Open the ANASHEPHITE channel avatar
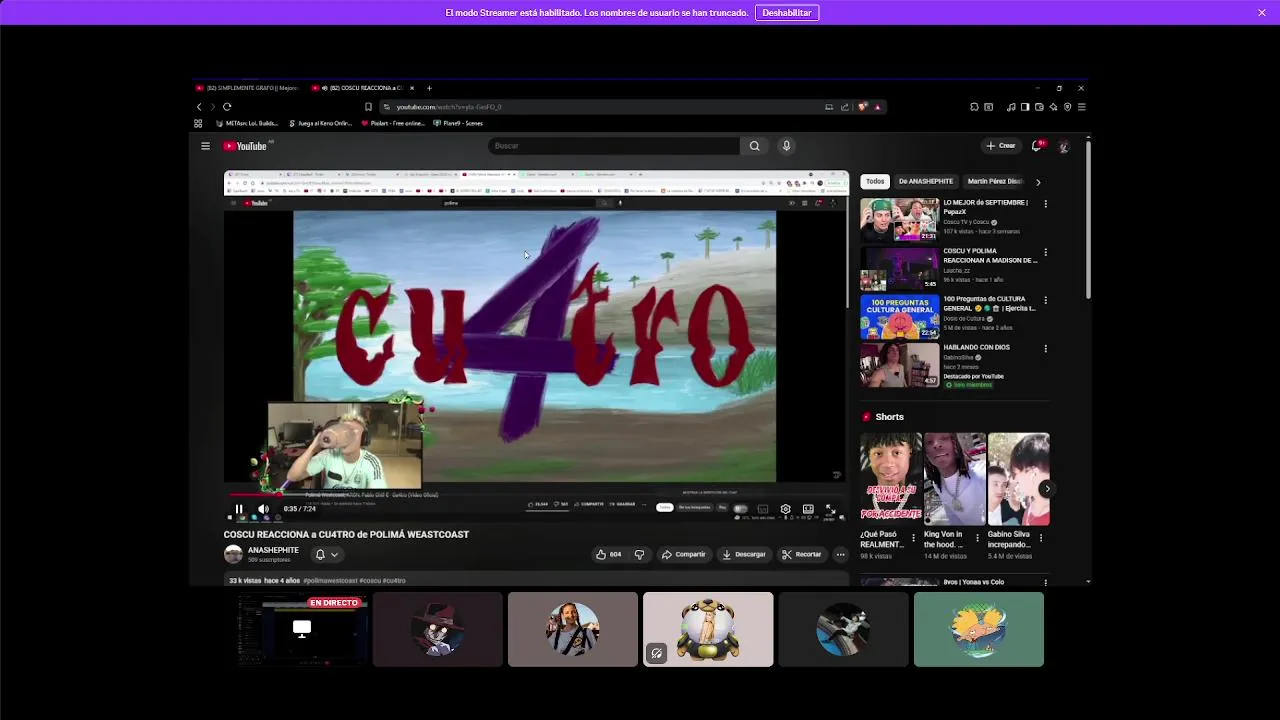 point(233,554)
